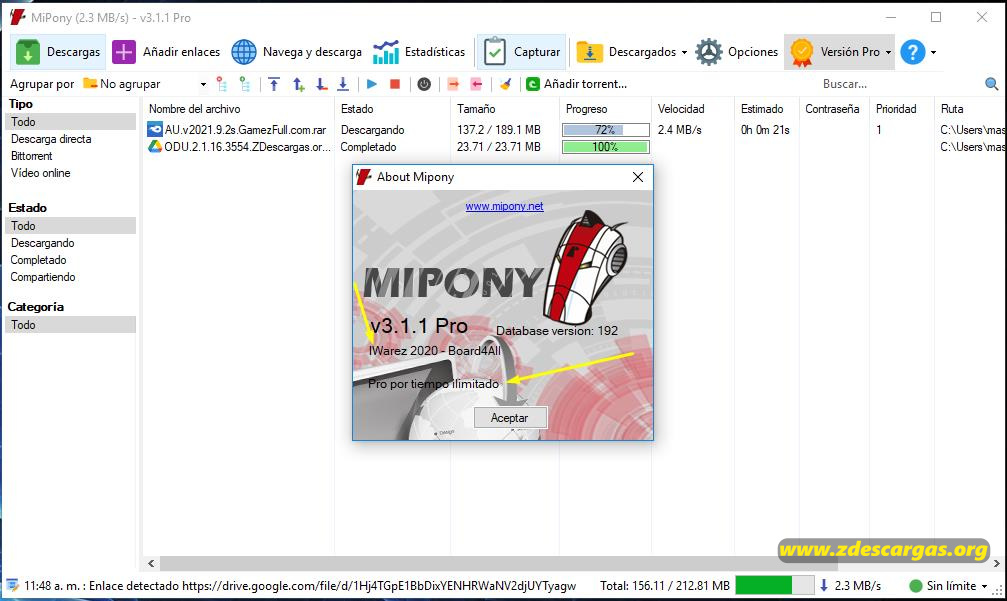The image size is (1007, 601).
Task: Select Todo under Tipo
Action: (x=71, y=121)
